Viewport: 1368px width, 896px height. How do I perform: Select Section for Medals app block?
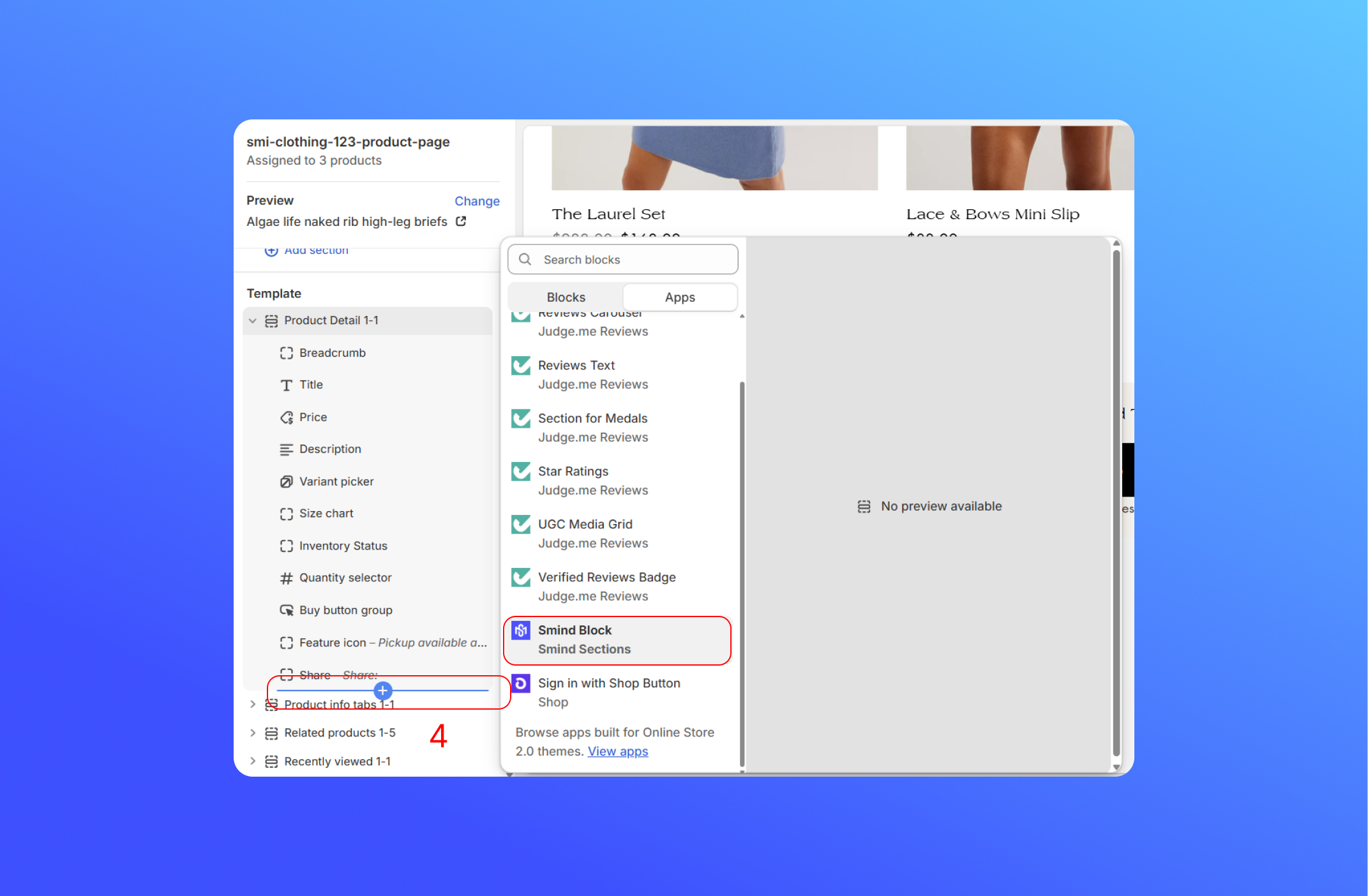(620, 428)
